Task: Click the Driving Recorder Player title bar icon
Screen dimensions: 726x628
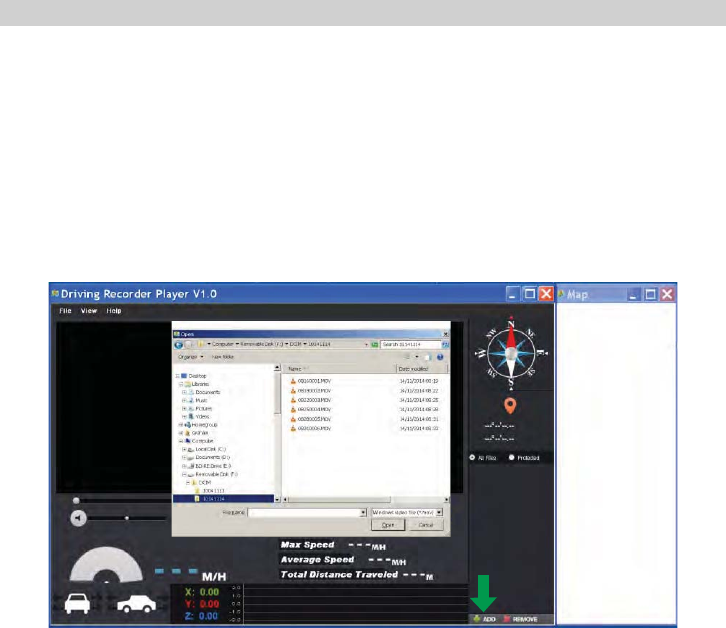Action: tap(55, 294)
